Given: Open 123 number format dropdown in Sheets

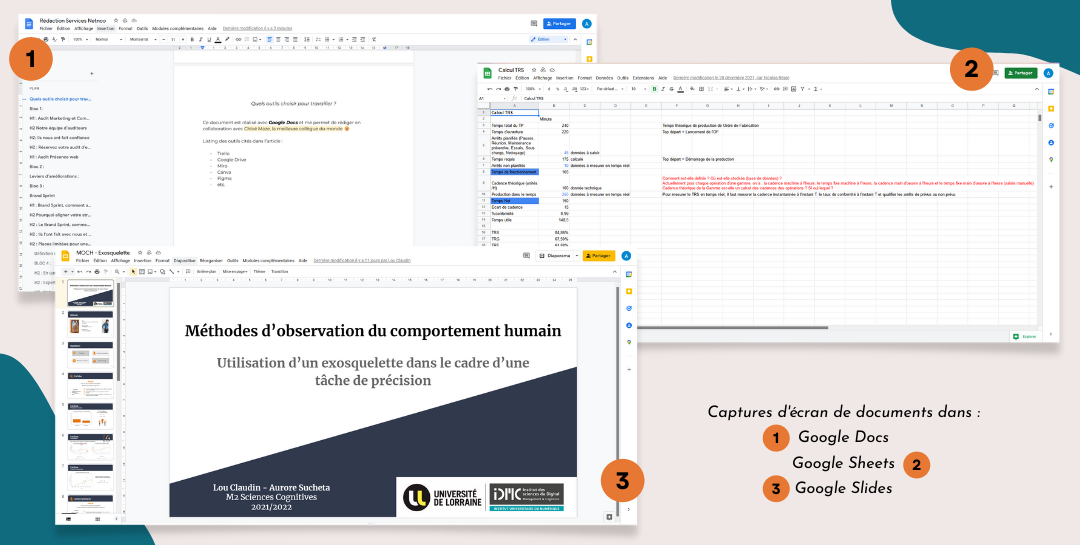Looking at the screenshot, I should (584, 89).
